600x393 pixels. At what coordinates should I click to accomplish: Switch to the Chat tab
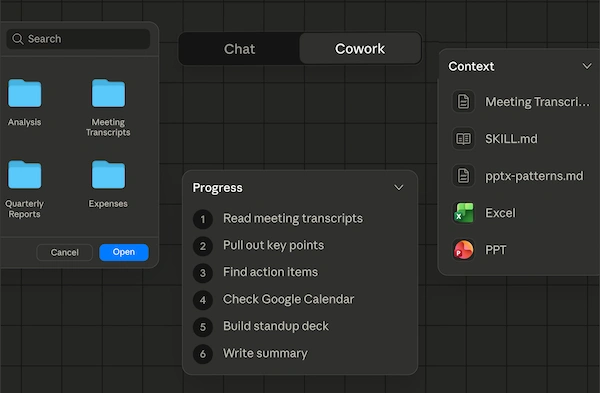(x=239, y=49)
